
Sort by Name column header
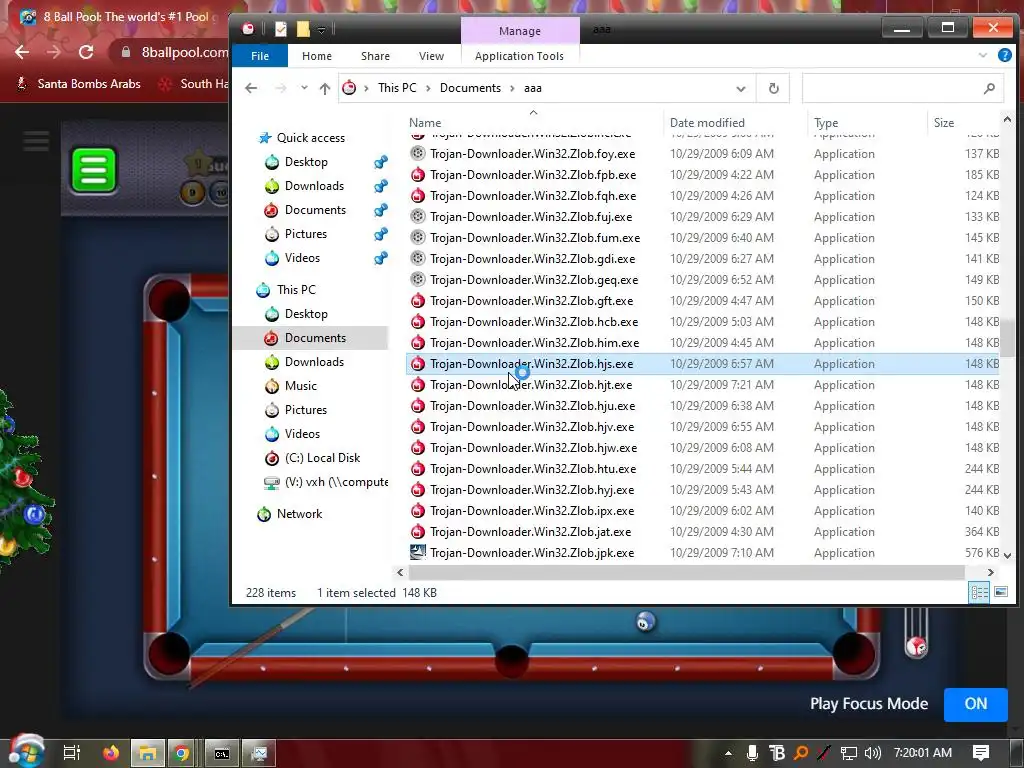pyautogui.click(x=534, y=123)
